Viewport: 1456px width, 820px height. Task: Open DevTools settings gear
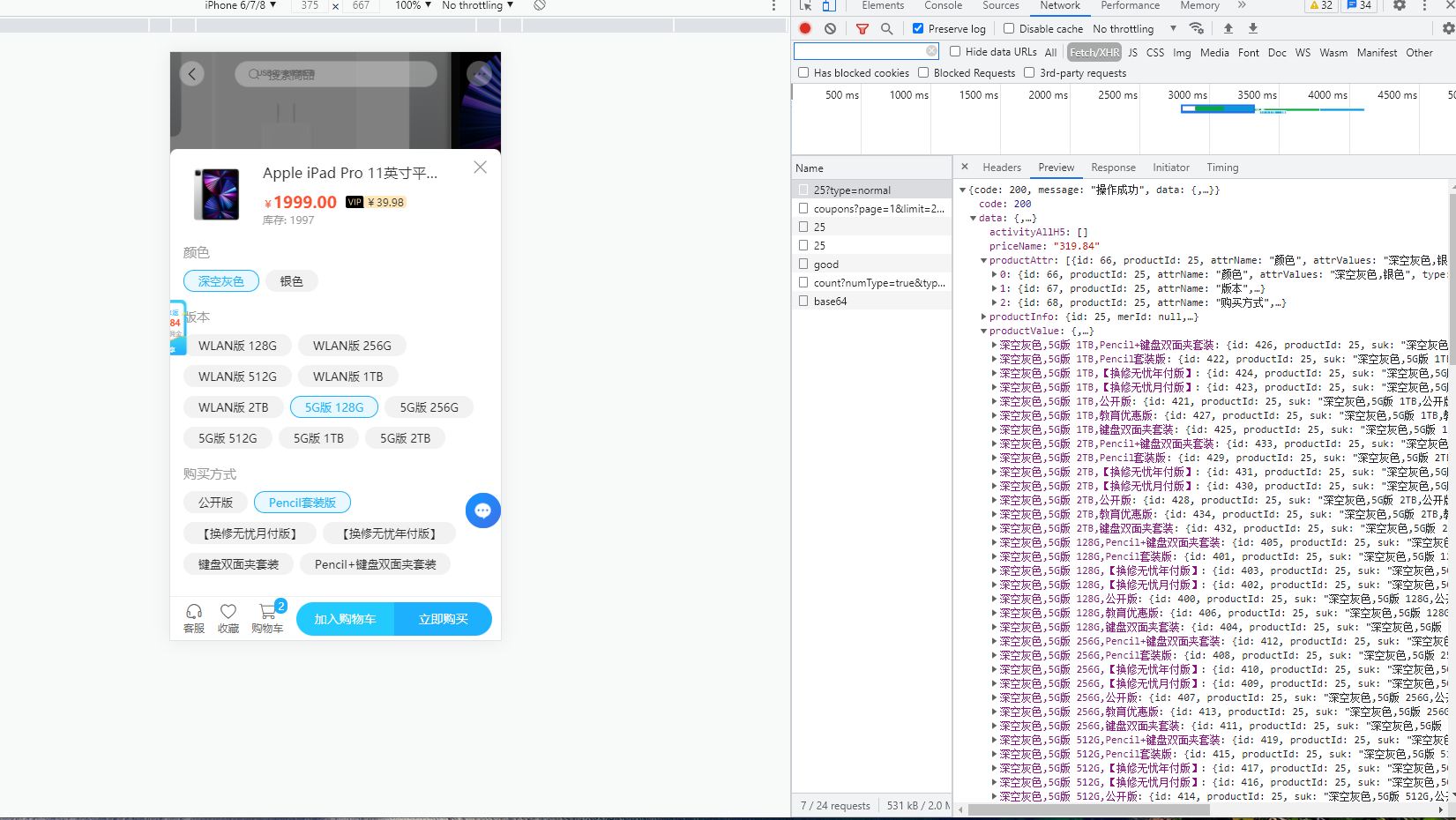coord(1400,5)
